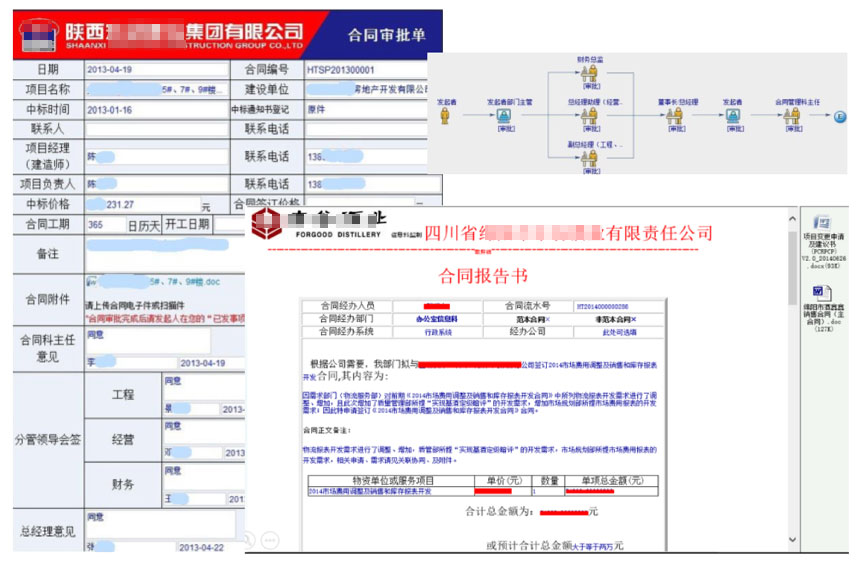Open the 销售合同 doc attachment icon

pyautogui.click(x=819, y=291)
